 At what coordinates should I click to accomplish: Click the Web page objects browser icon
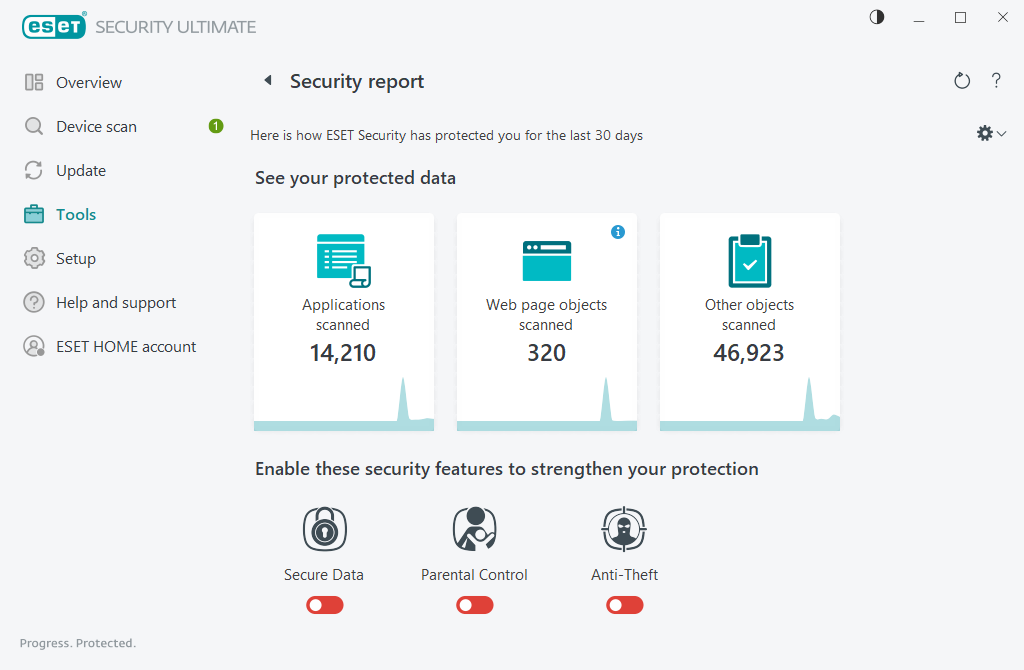coord(547,261)
